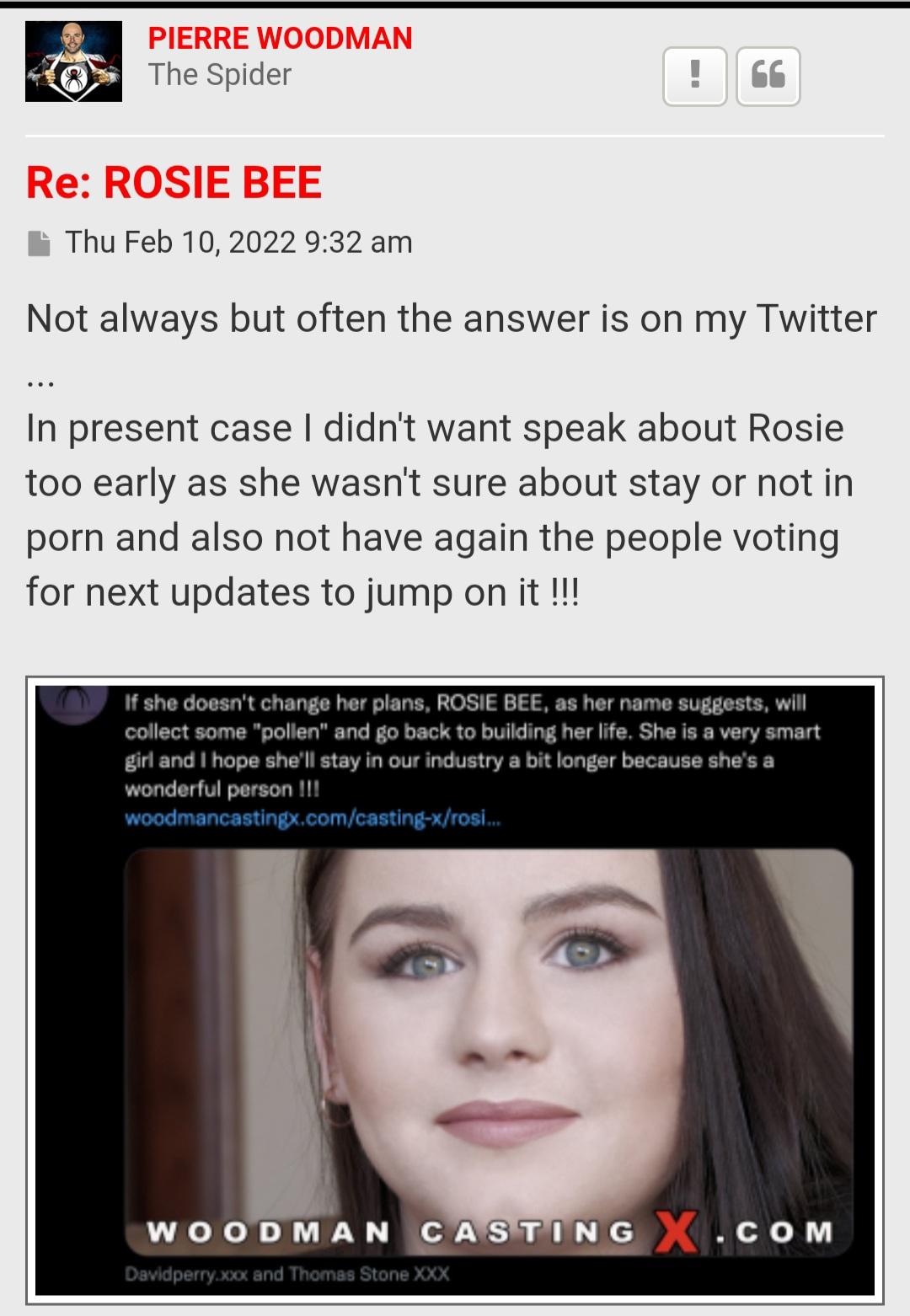Report this post with the exclamation icon
The height and width of the screenshot is (1316, 910).
coord(694,76)
